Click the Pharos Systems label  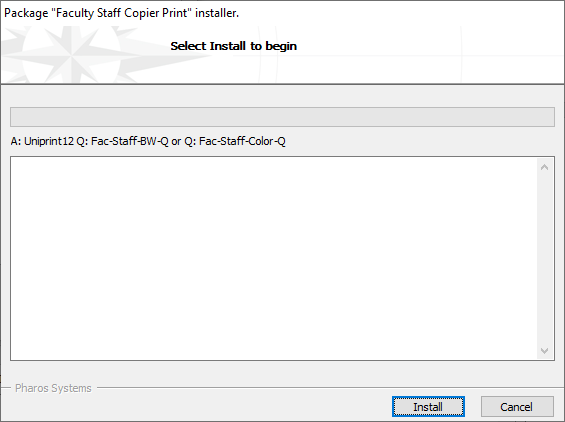[x=53, y=388]
